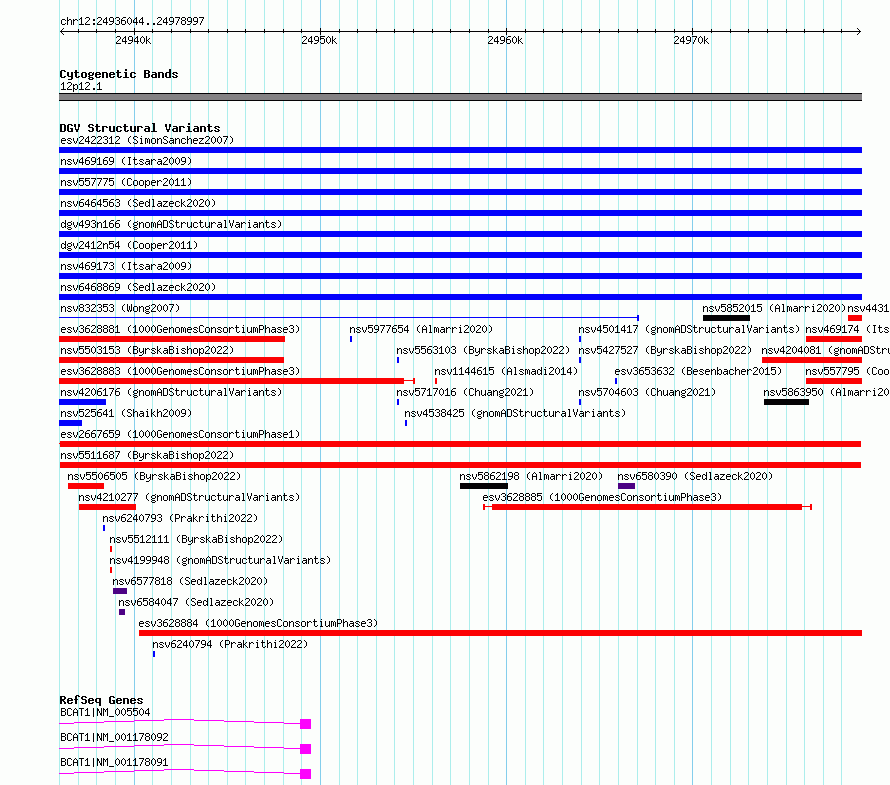The width and height of the screenshot is (890, 785).
Task: Open nsv4199948 (gnomADStructuralVariants) label
Action: point(220,560)
